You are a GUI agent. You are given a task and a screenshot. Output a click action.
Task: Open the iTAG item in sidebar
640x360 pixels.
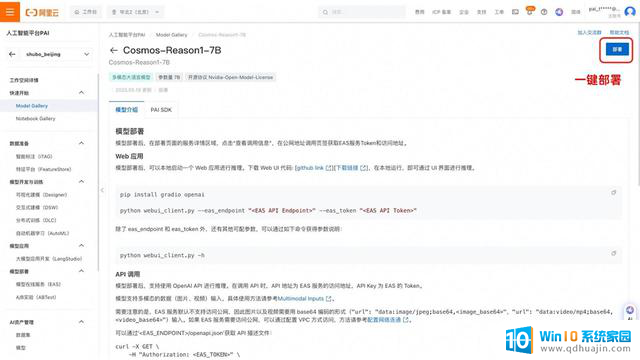(x=34, y=156)
